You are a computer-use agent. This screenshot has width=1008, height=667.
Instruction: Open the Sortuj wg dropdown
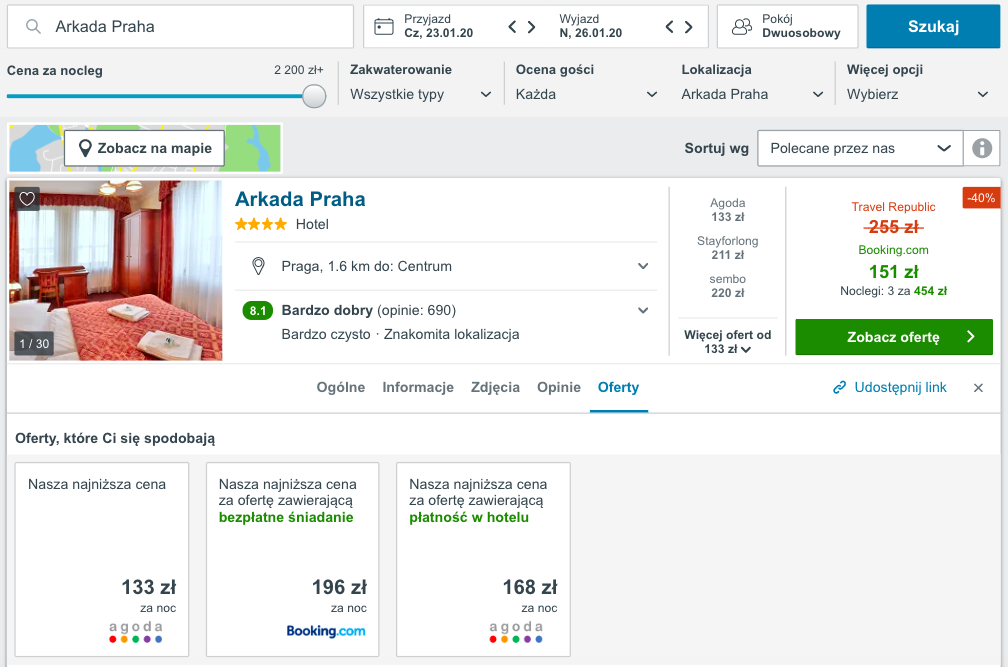click(x=859, y=148)
